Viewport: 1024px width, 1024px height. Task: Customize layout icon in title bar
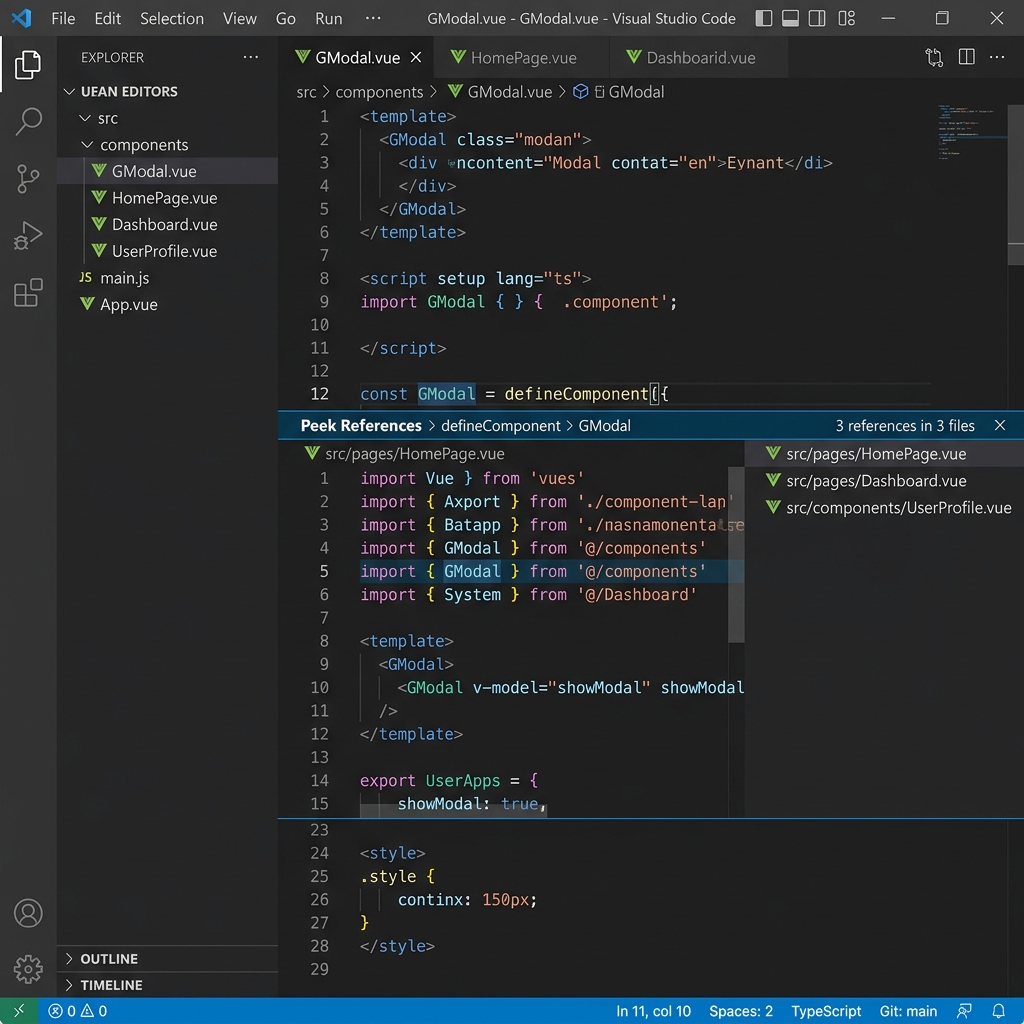pyautogui.click(x=846, y=18)
